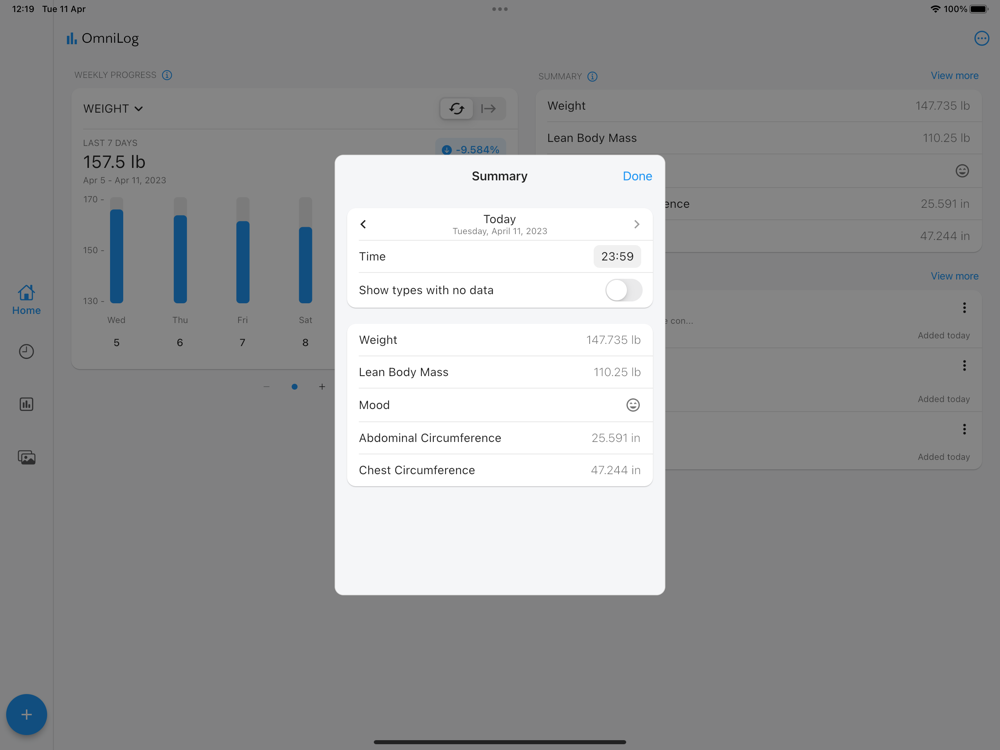
Task: Tap the OmniLog app logo
Action: 103,38
